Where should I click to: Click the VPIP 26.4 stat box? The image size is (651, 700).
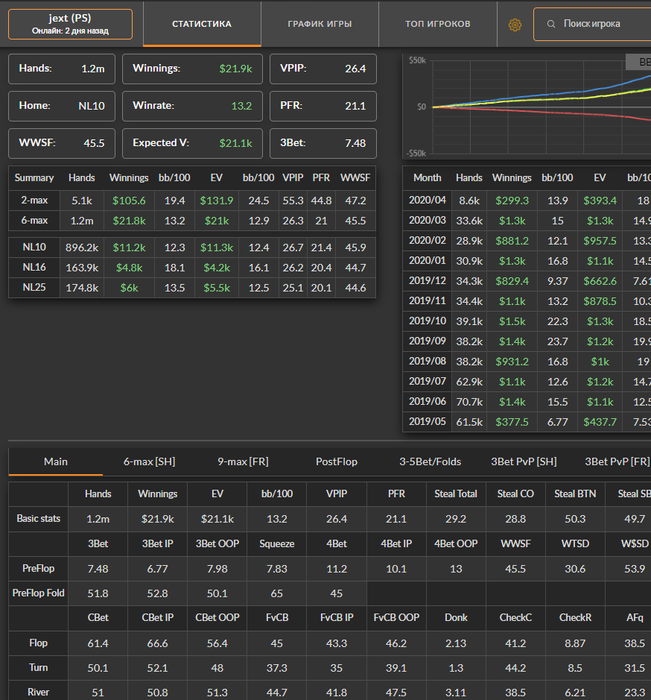pyautogui.click(x=323, y=69)
